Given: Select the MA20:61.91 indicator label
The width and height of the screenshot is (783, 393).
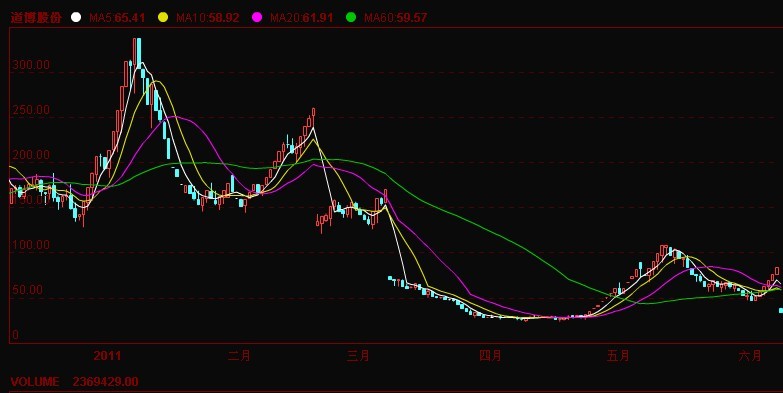Looking at the screenshot, I should click(x=301, y=18).
